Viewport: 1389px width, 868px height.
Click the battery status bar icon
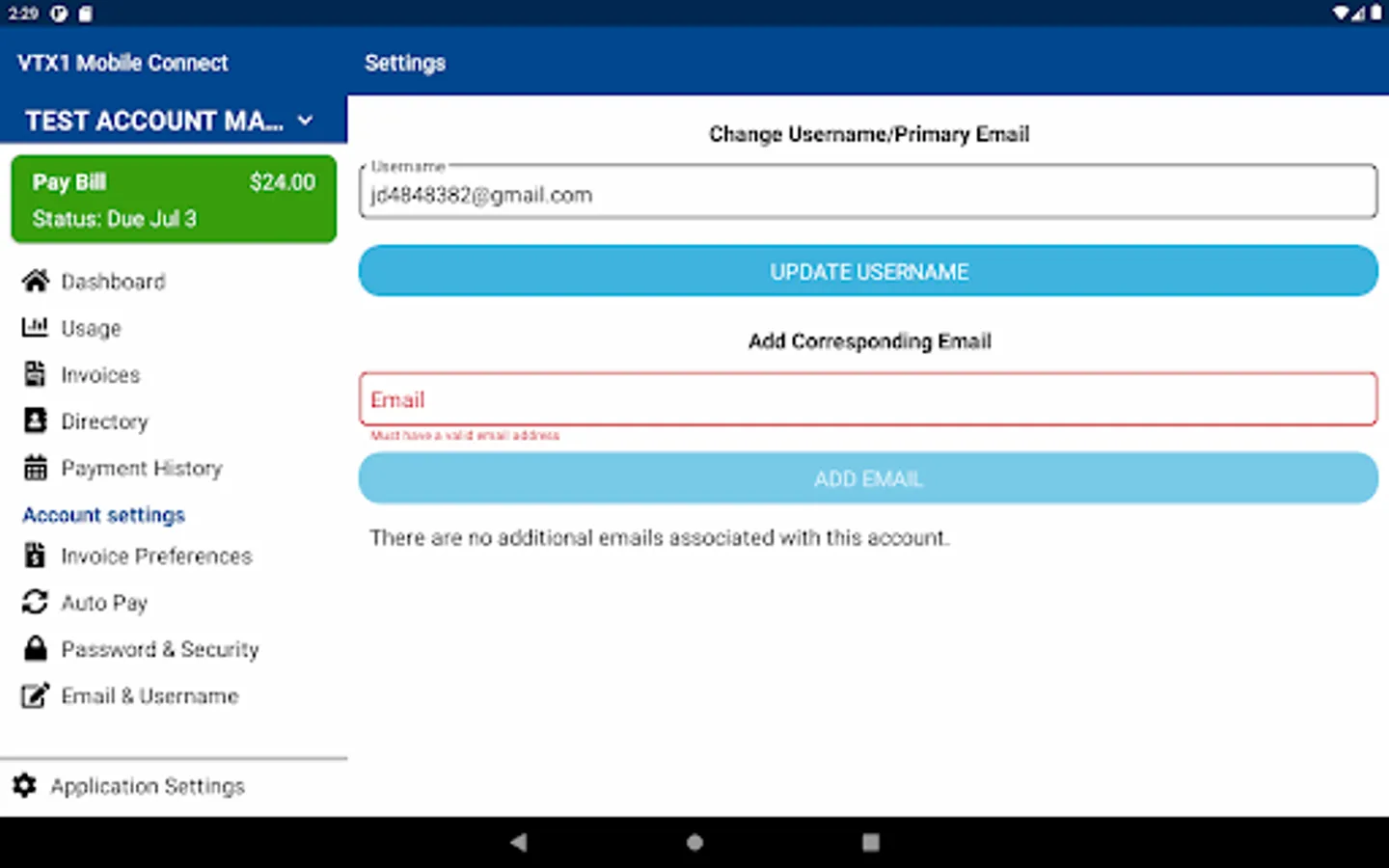(x=1375, y=13)
